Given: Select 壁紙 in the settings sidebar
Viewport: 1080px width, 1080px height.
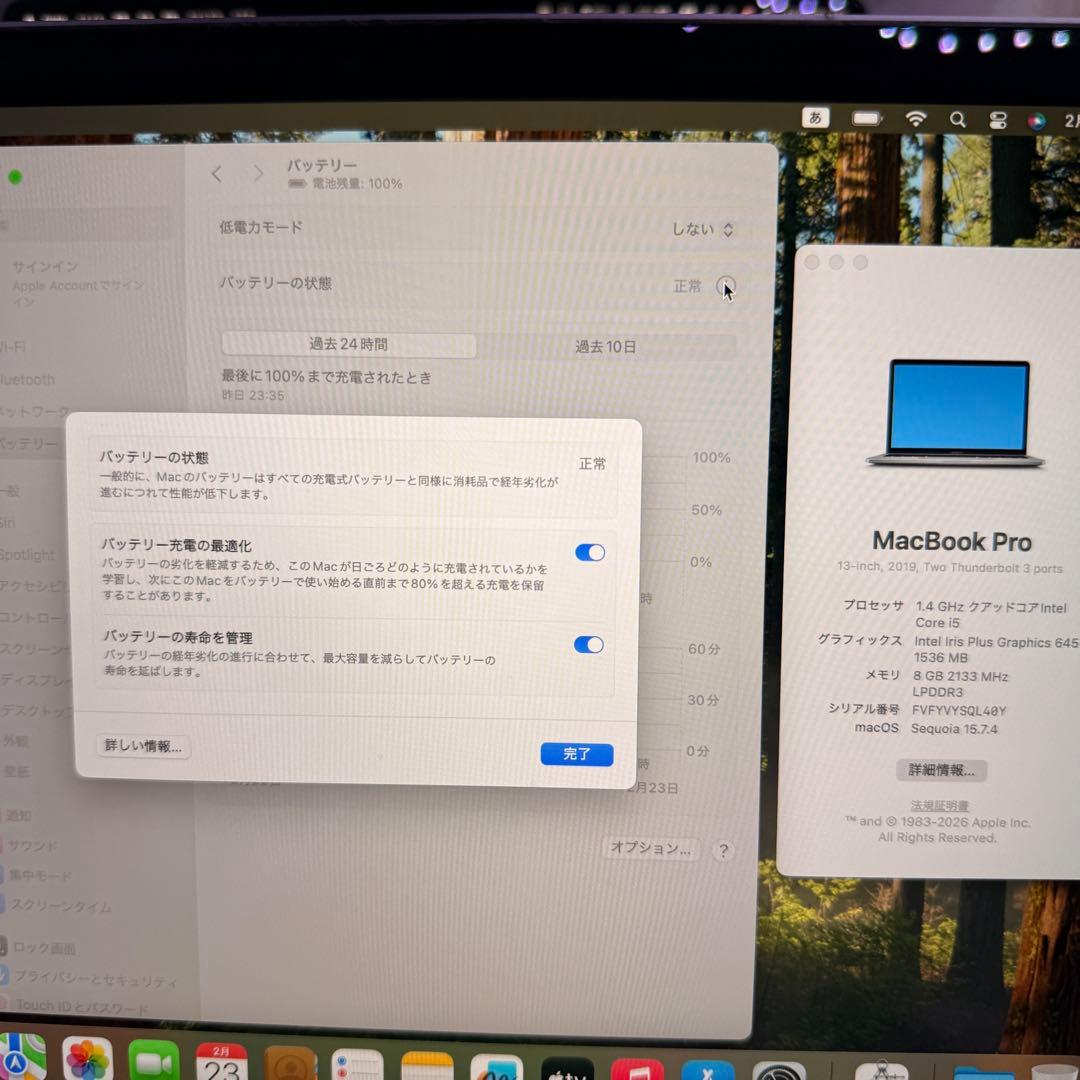Looking at the screenshot, I should point(17,771).
